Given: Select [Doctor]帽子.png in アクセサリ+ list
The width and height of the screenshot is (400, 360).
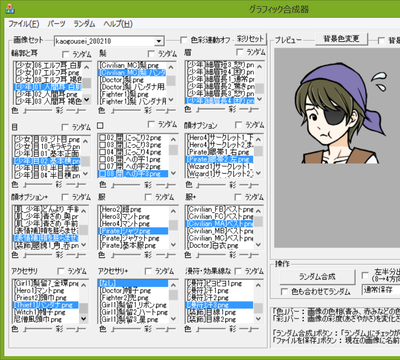Looking at the screenshot, I should tap(133, 291).
